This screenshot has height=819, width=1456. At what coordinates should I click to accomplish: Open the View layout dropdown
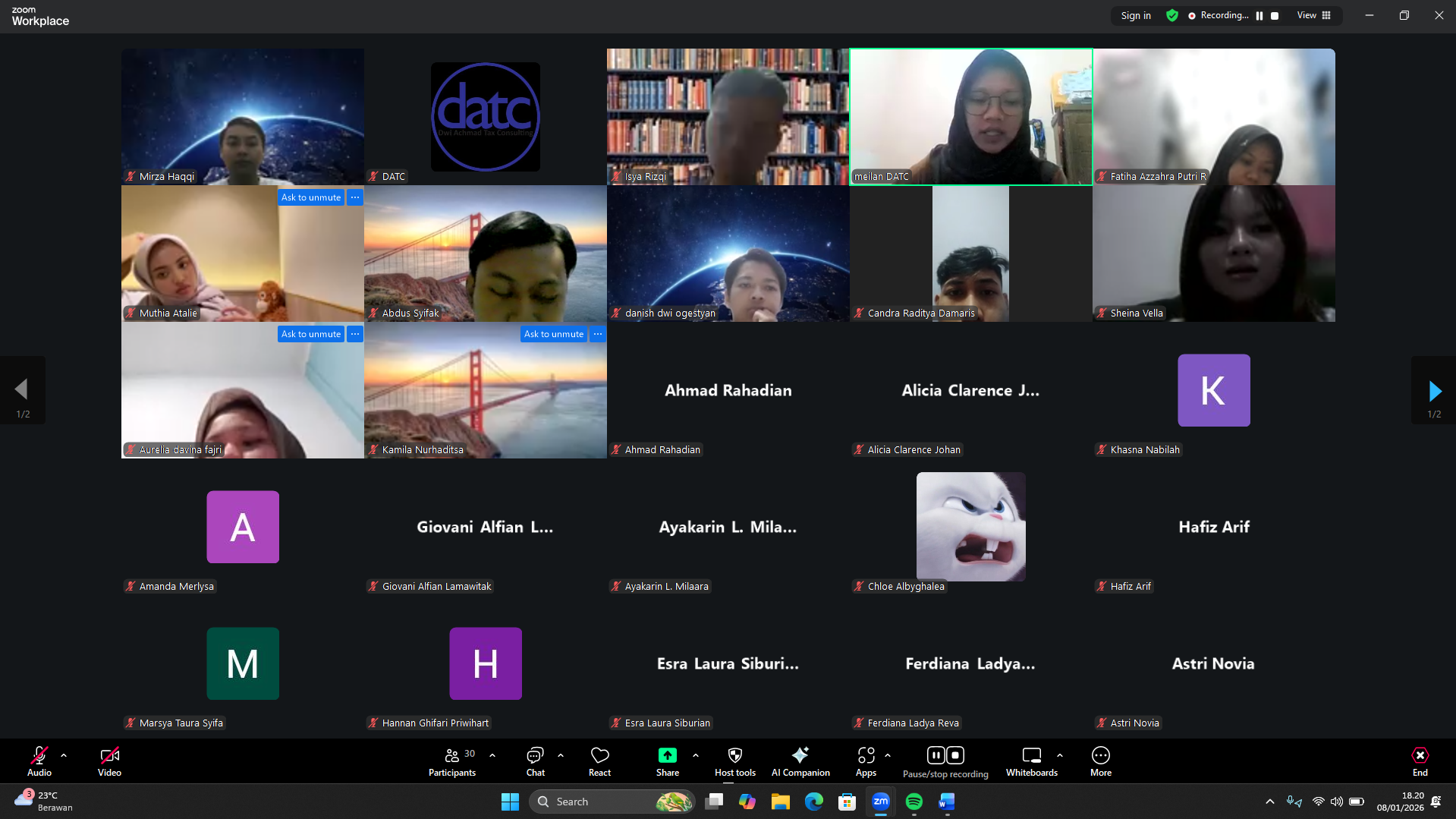point(1313,15)
